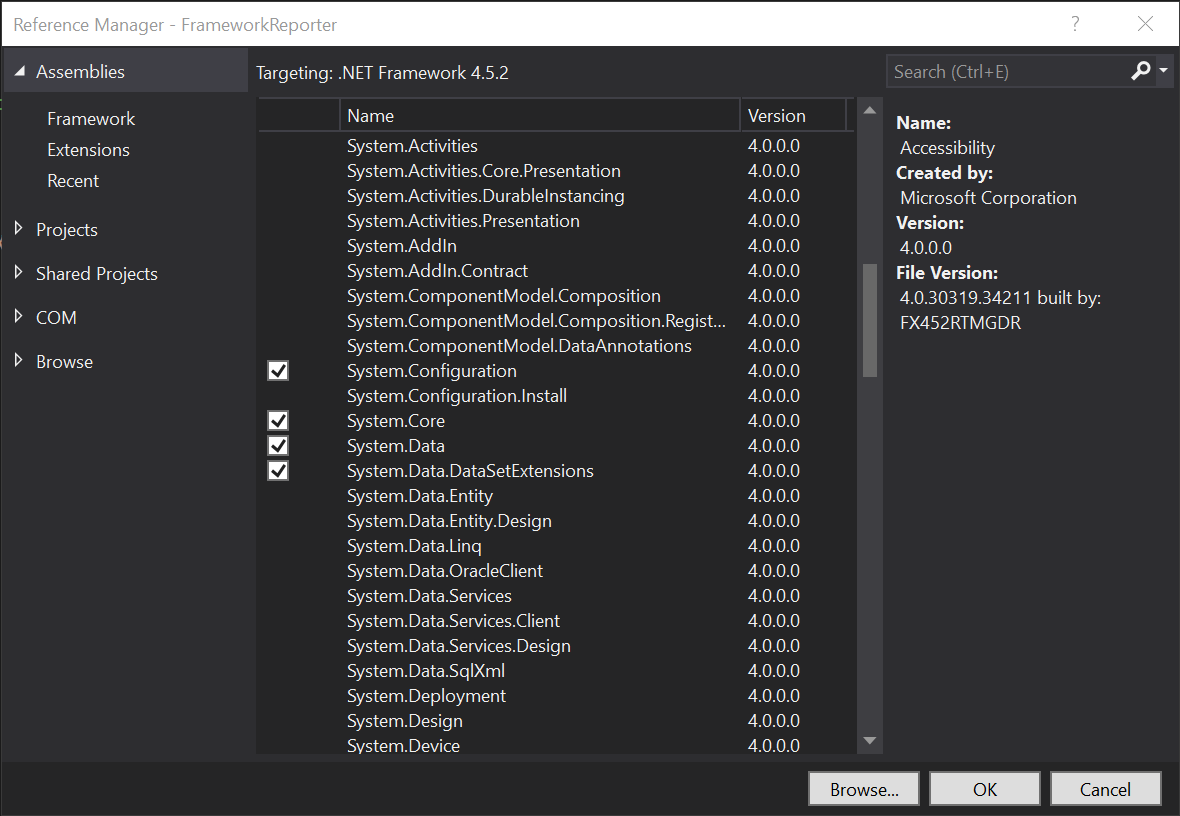Select the System.Activities.Presentation row

(555, 221)
